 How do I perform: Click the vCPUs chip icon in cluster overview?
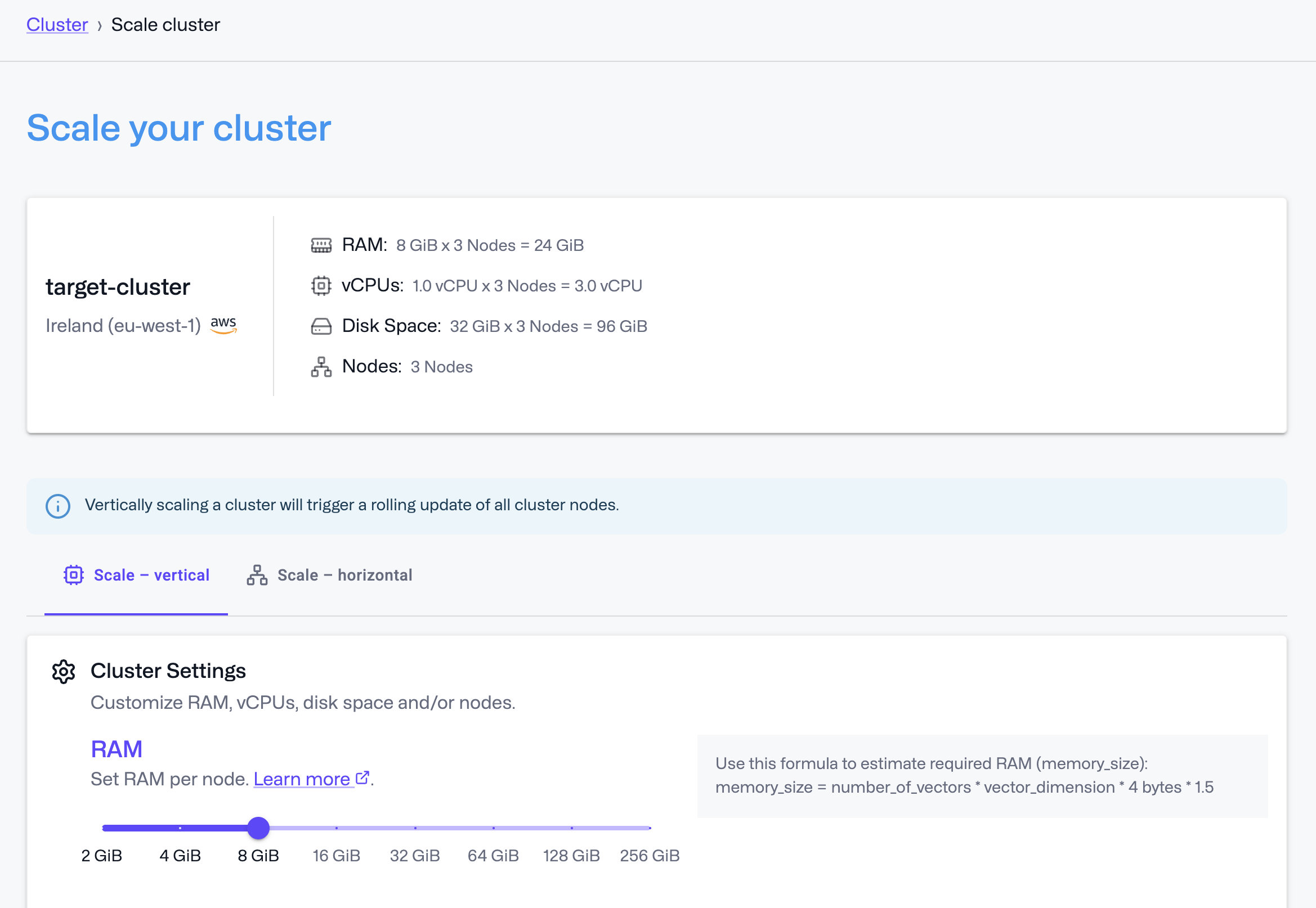[x=321, y=285]
